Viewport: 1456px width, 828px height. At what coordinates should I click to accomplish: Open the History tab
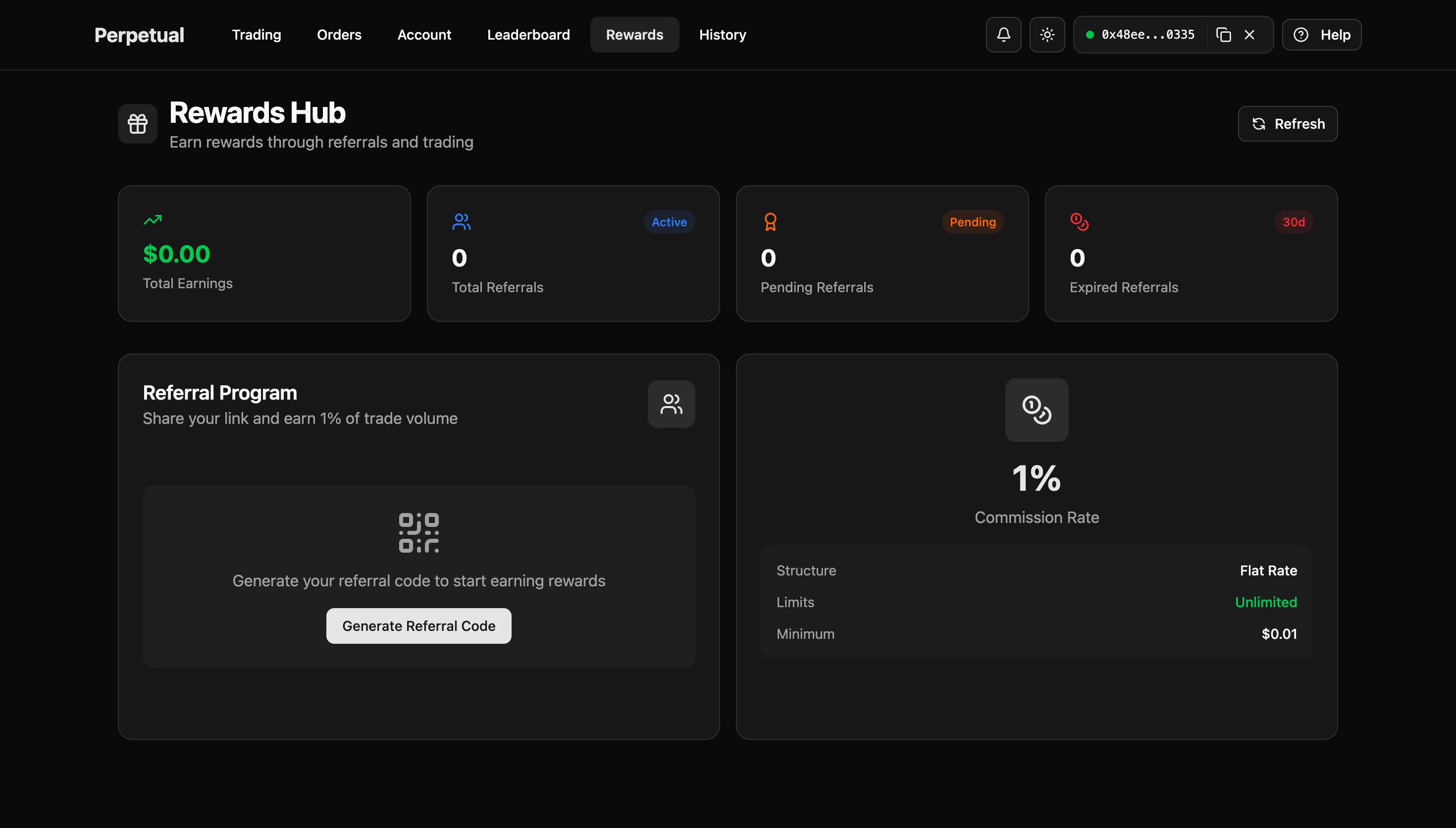(x=722, y=35)
